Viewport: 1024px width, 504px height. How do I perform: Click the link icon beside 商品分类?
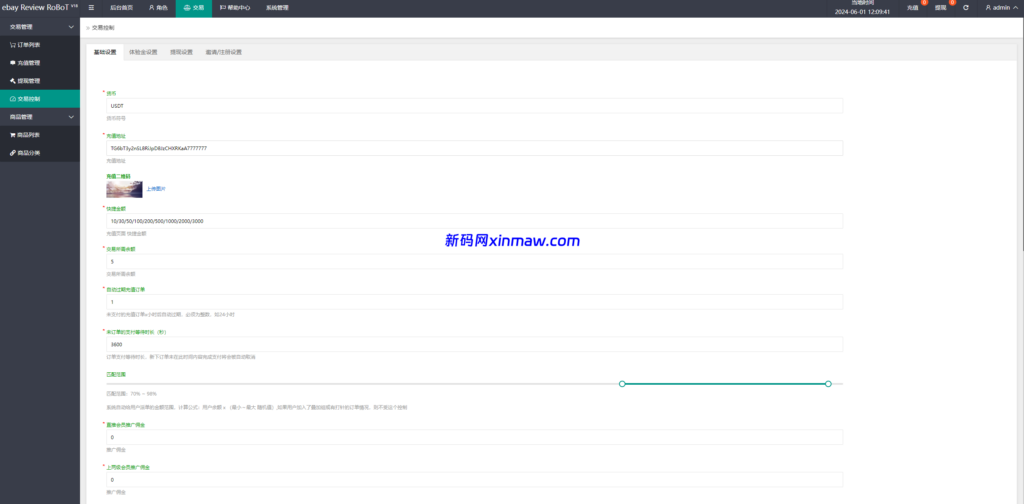point(13,153)
